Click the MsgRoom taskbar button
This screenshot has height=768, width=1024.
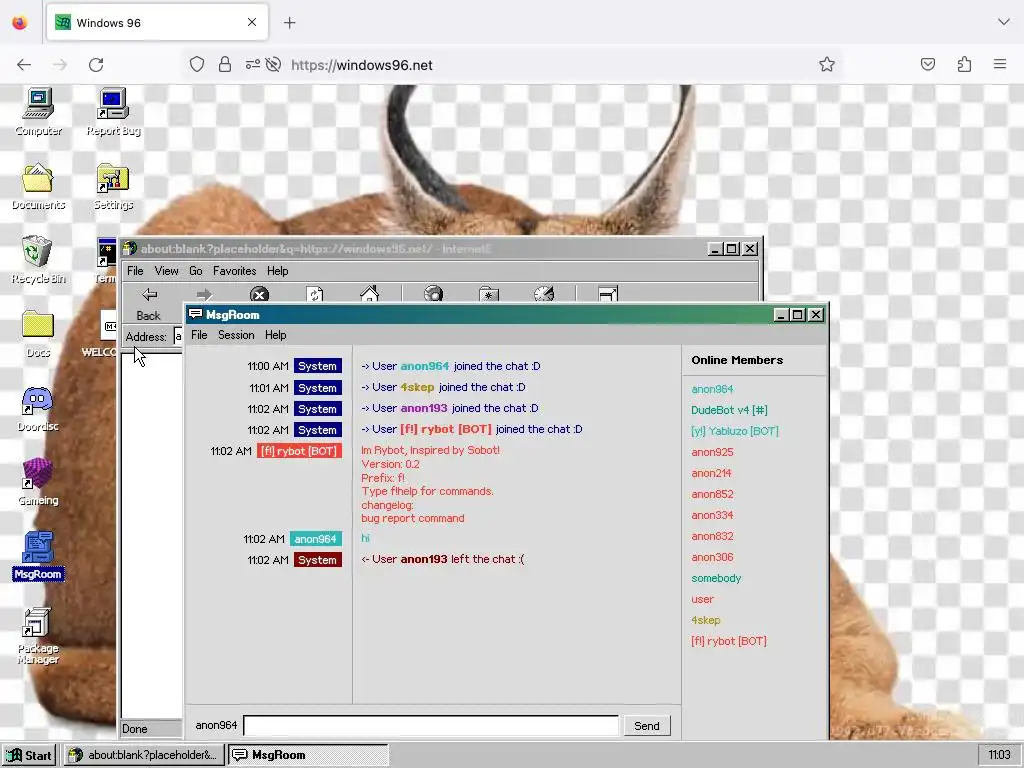(x=308, y=755)
